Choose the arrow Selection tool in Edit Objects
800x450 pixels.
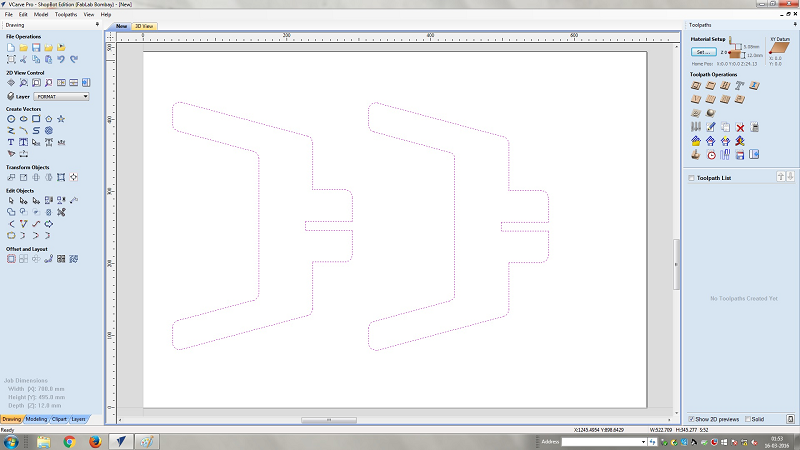[x=11, y=201]
